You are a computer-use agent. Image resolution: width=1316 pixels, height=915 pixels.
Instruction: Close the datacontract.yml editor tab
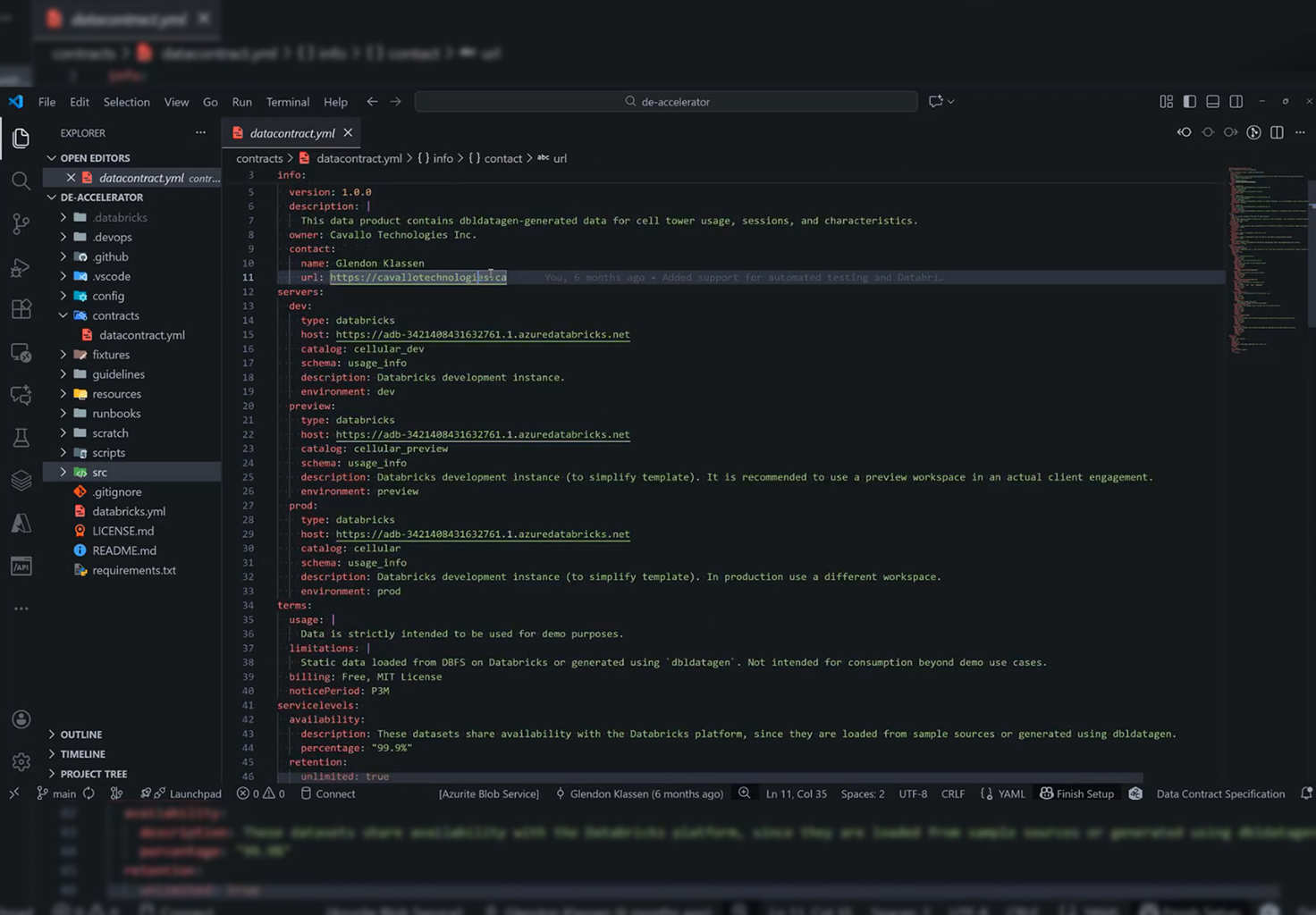[x=348, y=133]
